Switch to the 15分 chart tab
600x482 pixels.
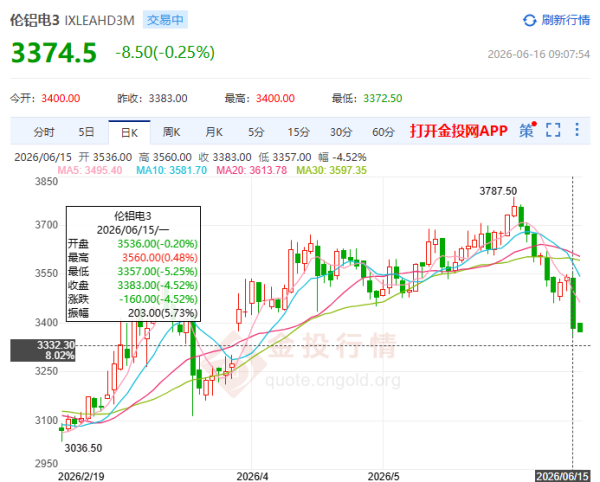pyautogui.click(x=298, y=132)
